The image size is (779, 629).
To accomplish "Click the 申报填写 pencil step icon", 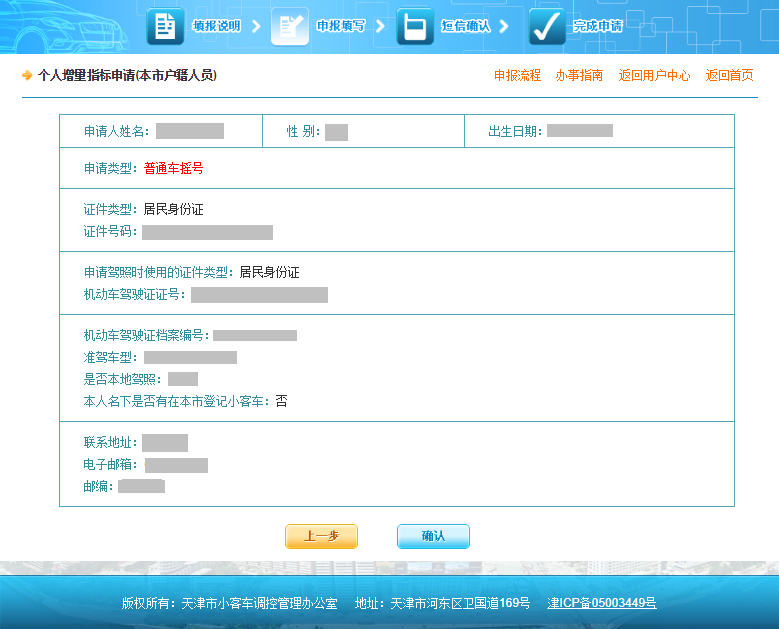I will [290, 26].
